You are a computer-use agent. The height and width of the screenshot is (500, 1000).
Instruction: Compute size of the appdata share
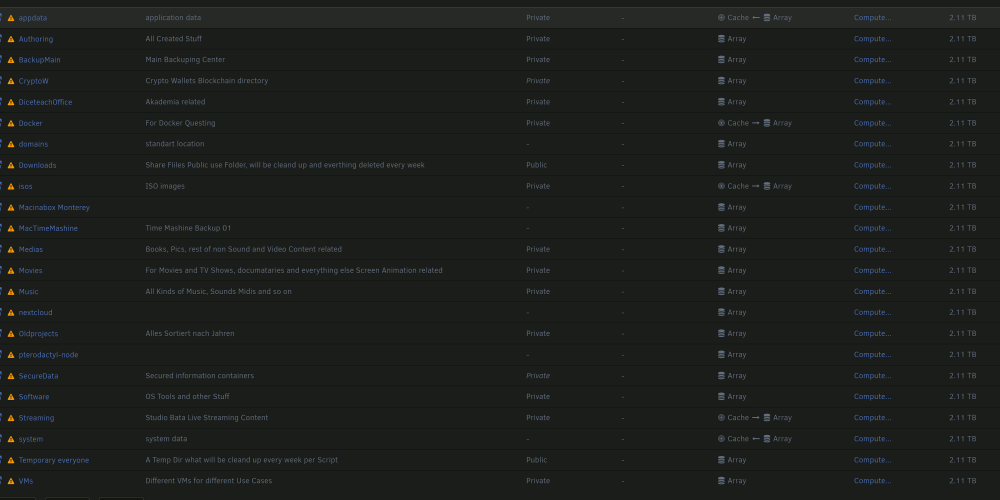872,18
